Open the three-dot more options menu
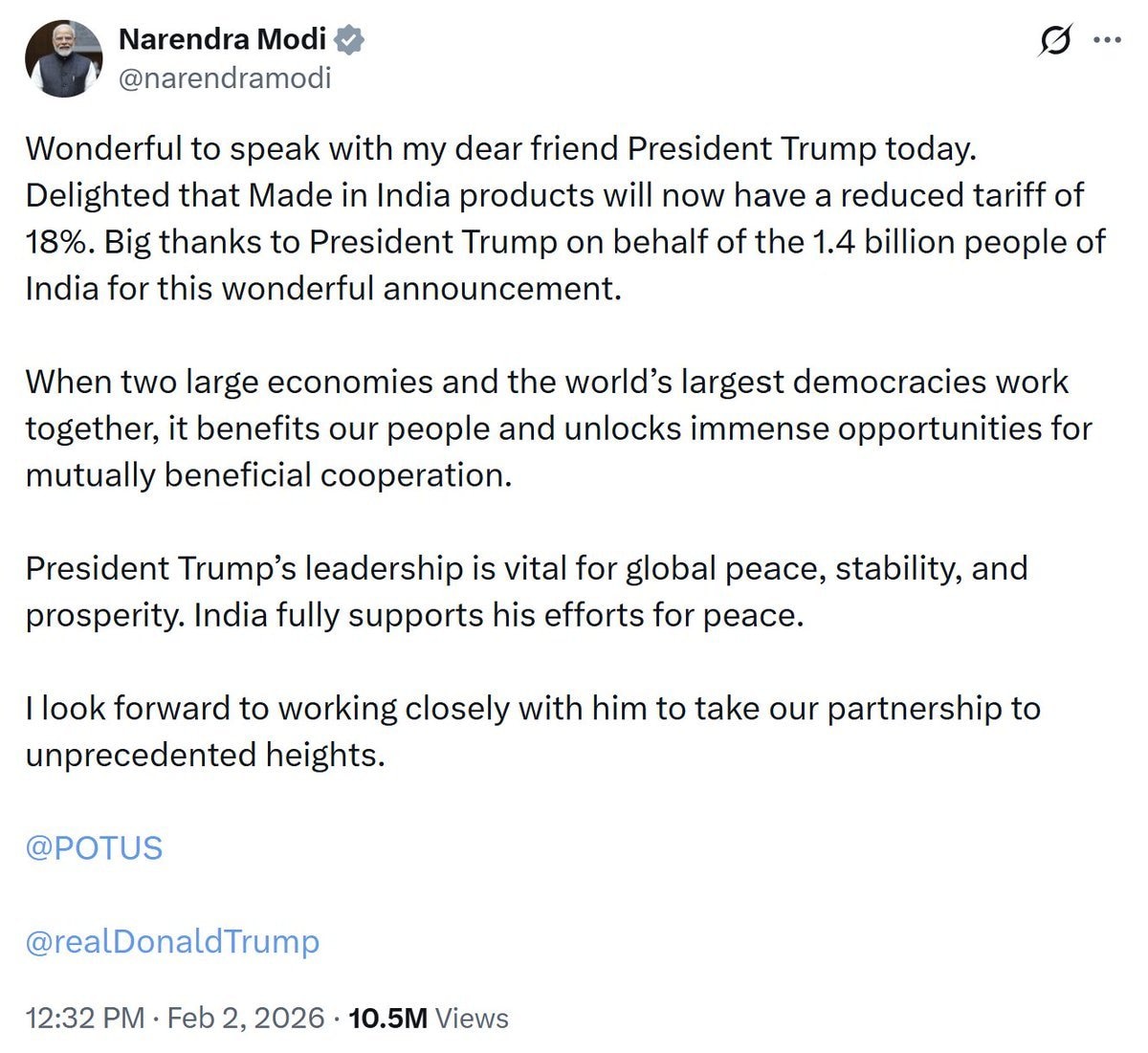Image resolution: width=1148 pixels, height=1053 pixels. click(1107, 40)
